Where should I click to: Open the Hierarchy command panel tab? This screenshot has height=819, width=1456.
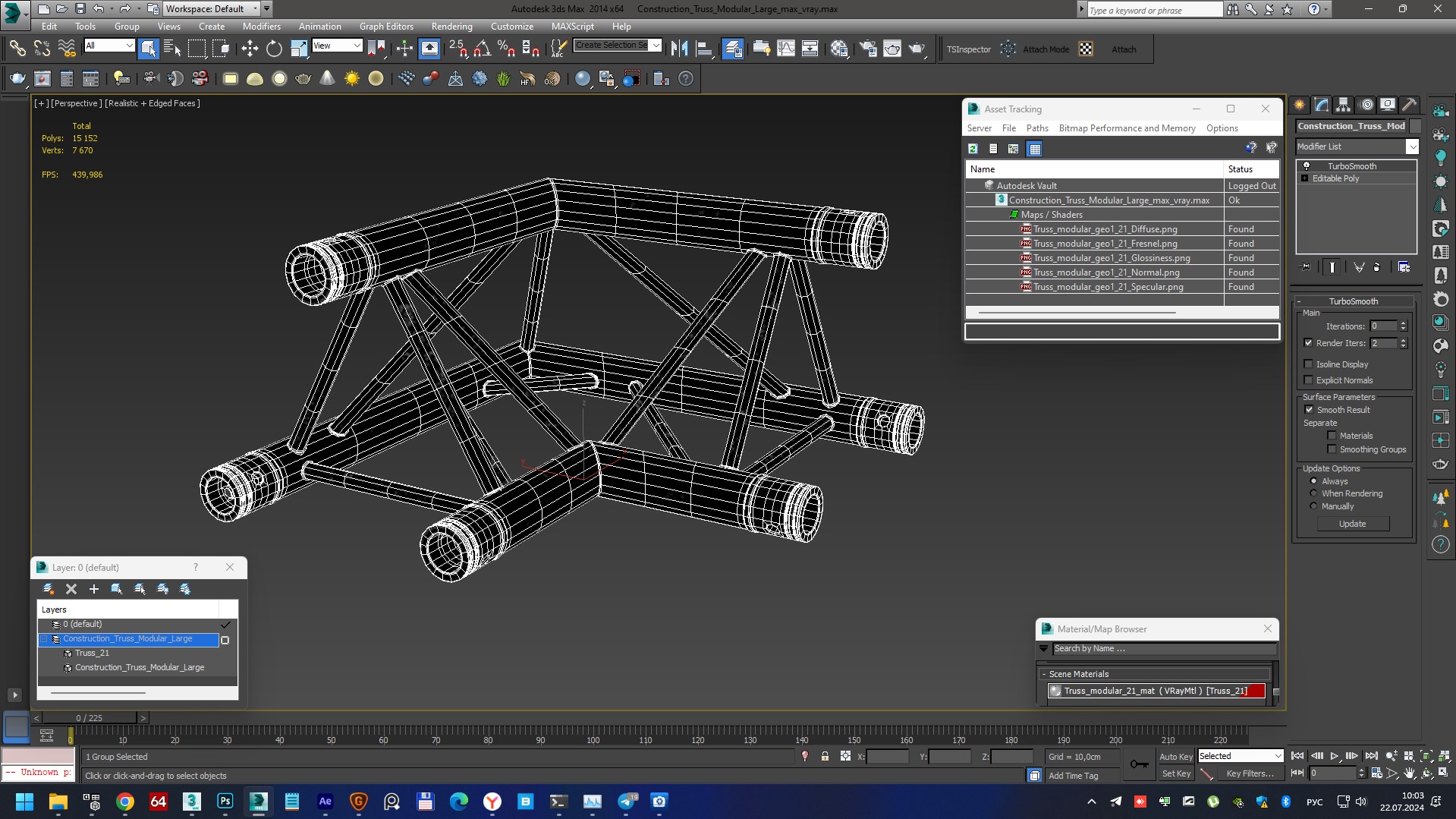tap(1344, 105)
